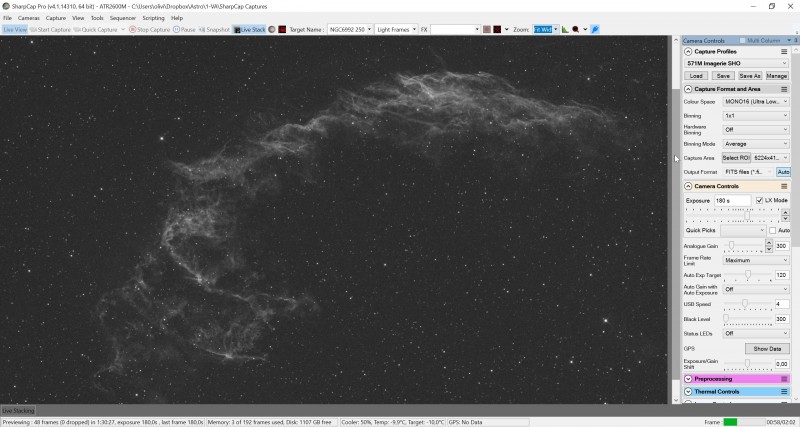Screen dimensions: 800x427
Task: Open the Binning Mode Average dropdown
Action: pyautogui.click(x=756, y=144)
